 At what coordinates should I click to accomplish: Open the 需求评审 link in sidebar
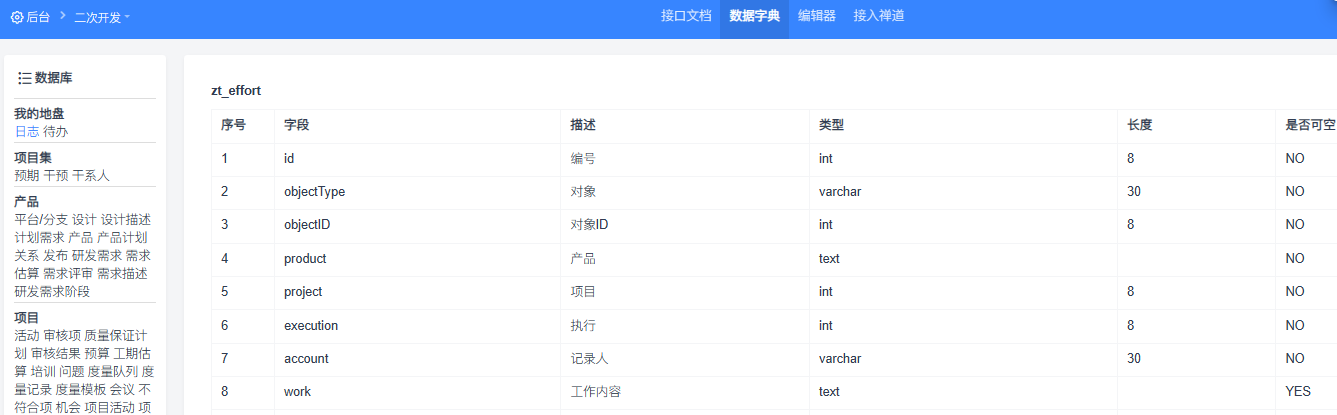68,274
